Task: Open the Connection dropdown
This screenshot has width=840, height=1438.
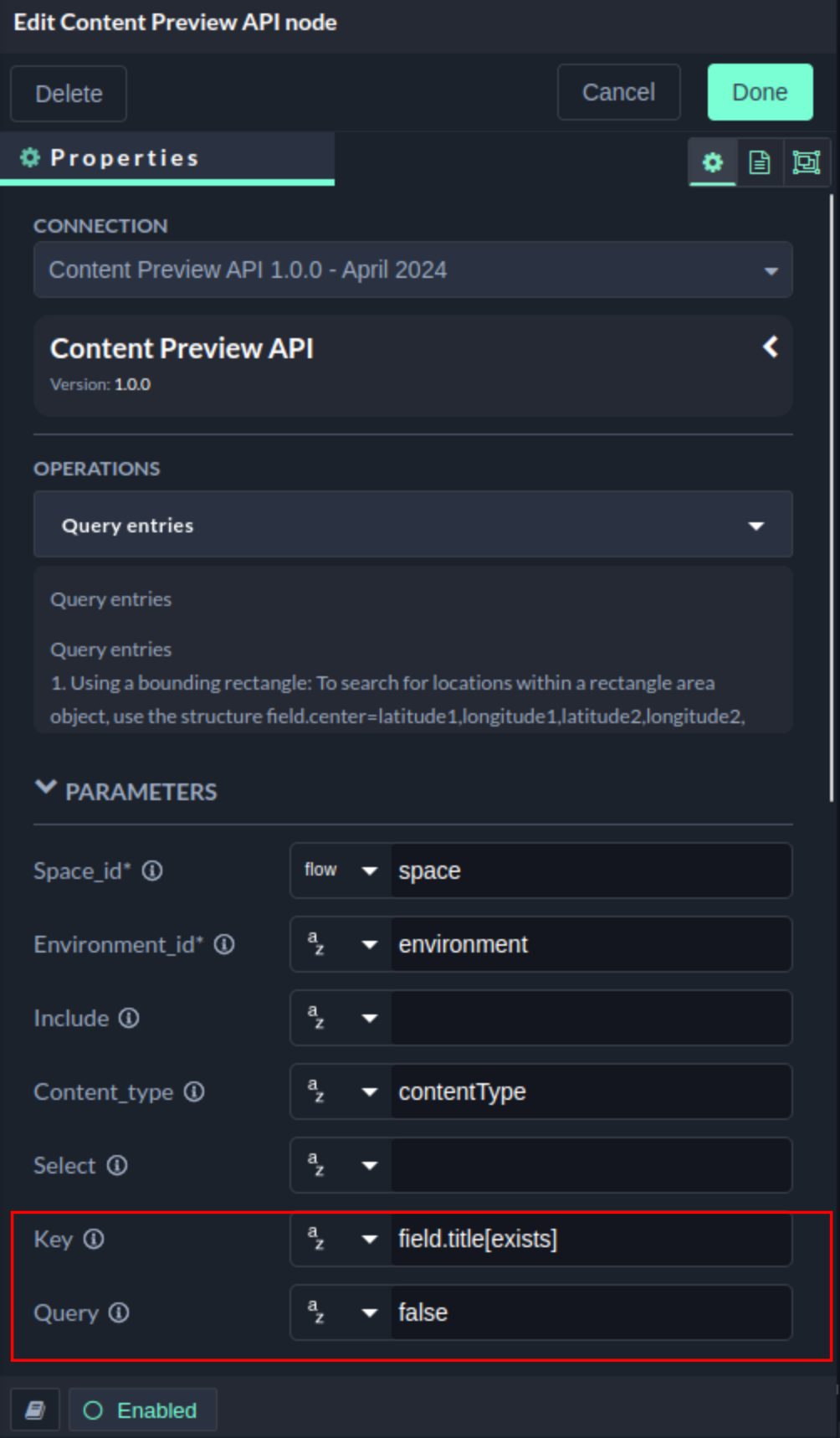Action: [x=412, y=270]
